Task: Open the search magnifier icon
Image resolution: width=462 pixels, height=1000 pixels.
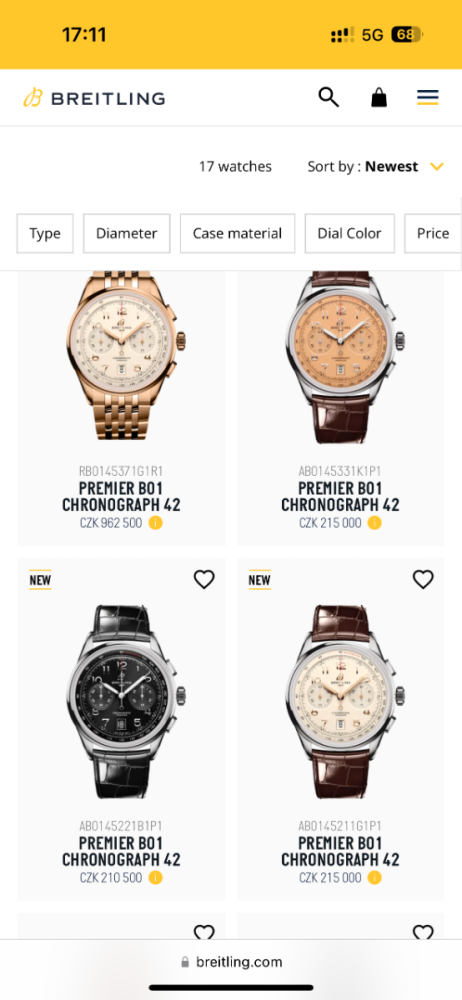Action: pos(329,98)
